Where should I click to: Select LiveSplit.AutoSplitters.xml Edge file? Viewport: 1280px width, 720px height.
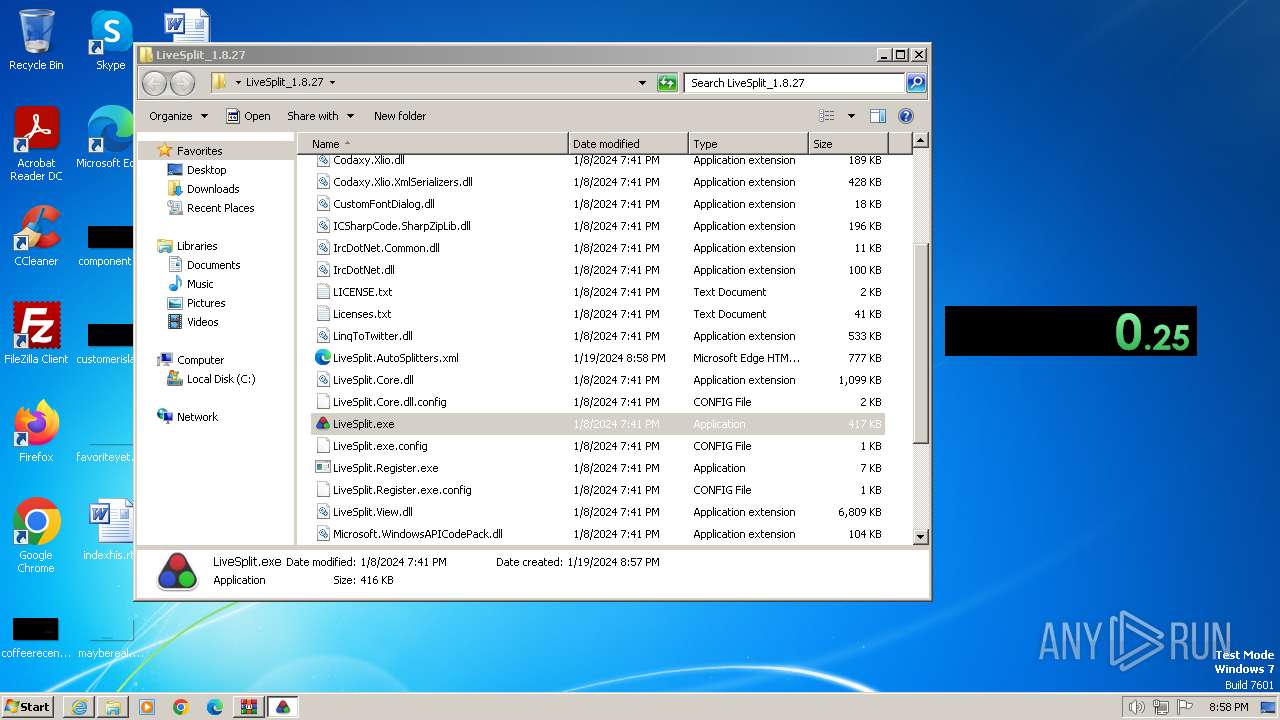pos(597,358)
